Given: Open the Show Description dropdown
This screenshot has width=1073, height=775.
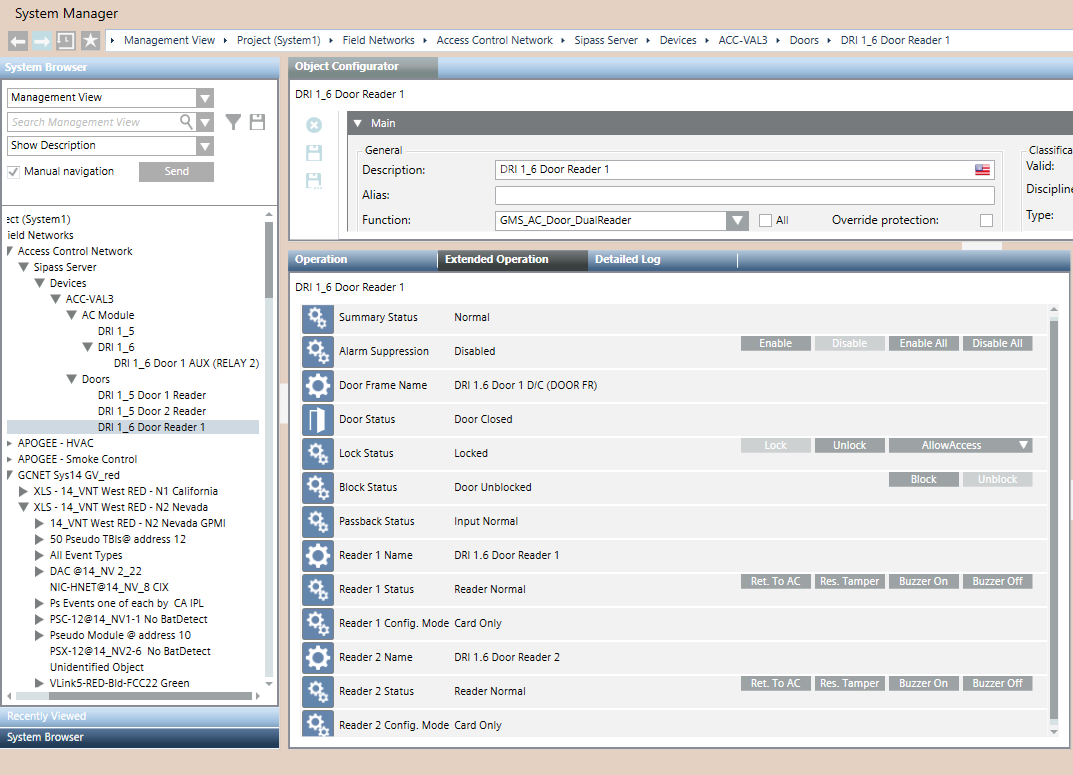Looking at the screenshot, I should click(x=204, y=146).
